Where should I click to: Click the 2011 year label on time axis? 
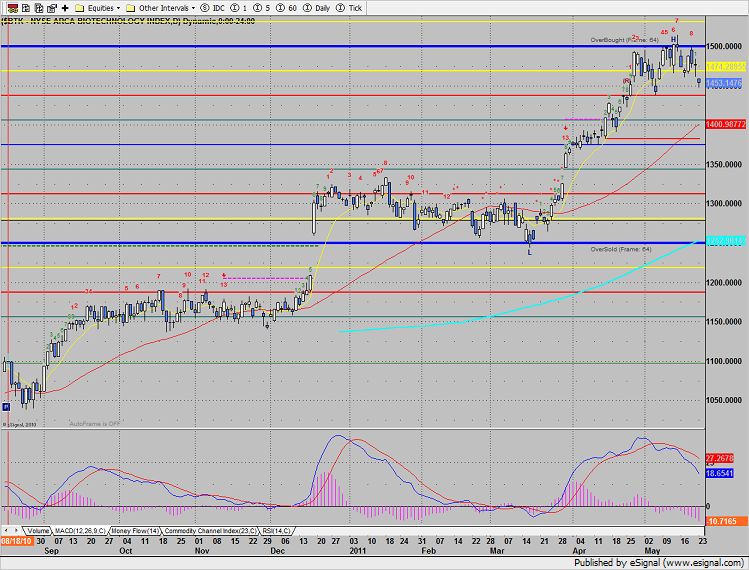[x=357, y=550]
